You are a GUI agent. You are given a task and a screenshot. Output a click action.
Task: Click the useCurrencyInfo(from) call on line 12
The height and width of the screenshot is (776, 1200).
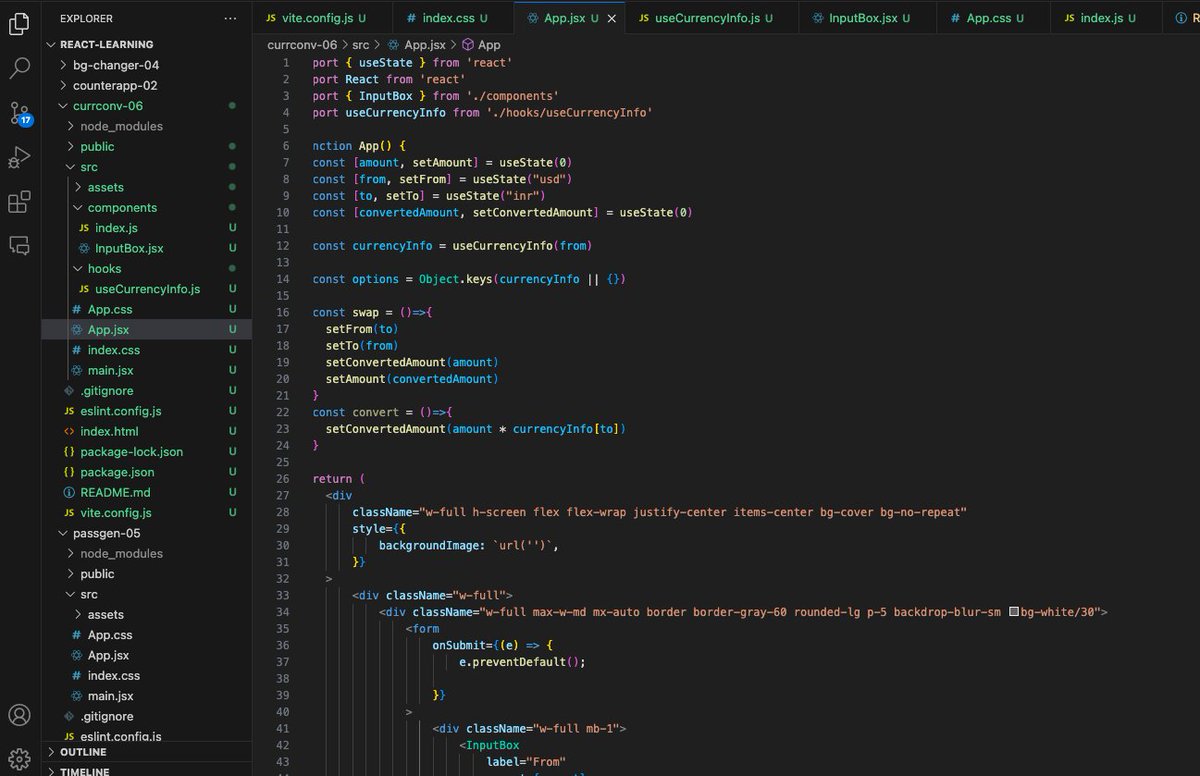[x=523, y=245]
